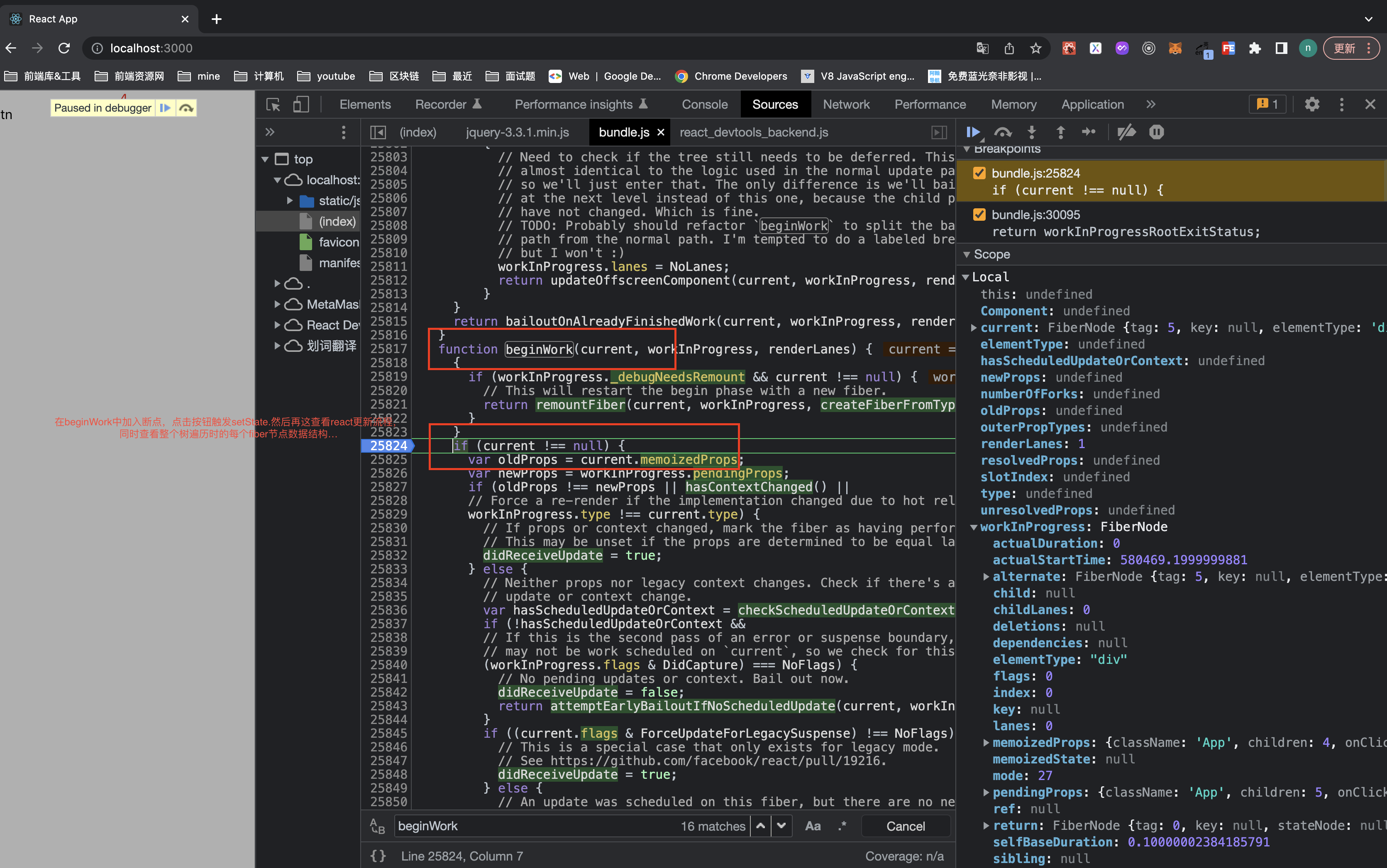Image resolution: width=1387 pixels, height=868 pixels.
Task: Pretty print bundle.js with braces icon
Action: coord(378,856)
